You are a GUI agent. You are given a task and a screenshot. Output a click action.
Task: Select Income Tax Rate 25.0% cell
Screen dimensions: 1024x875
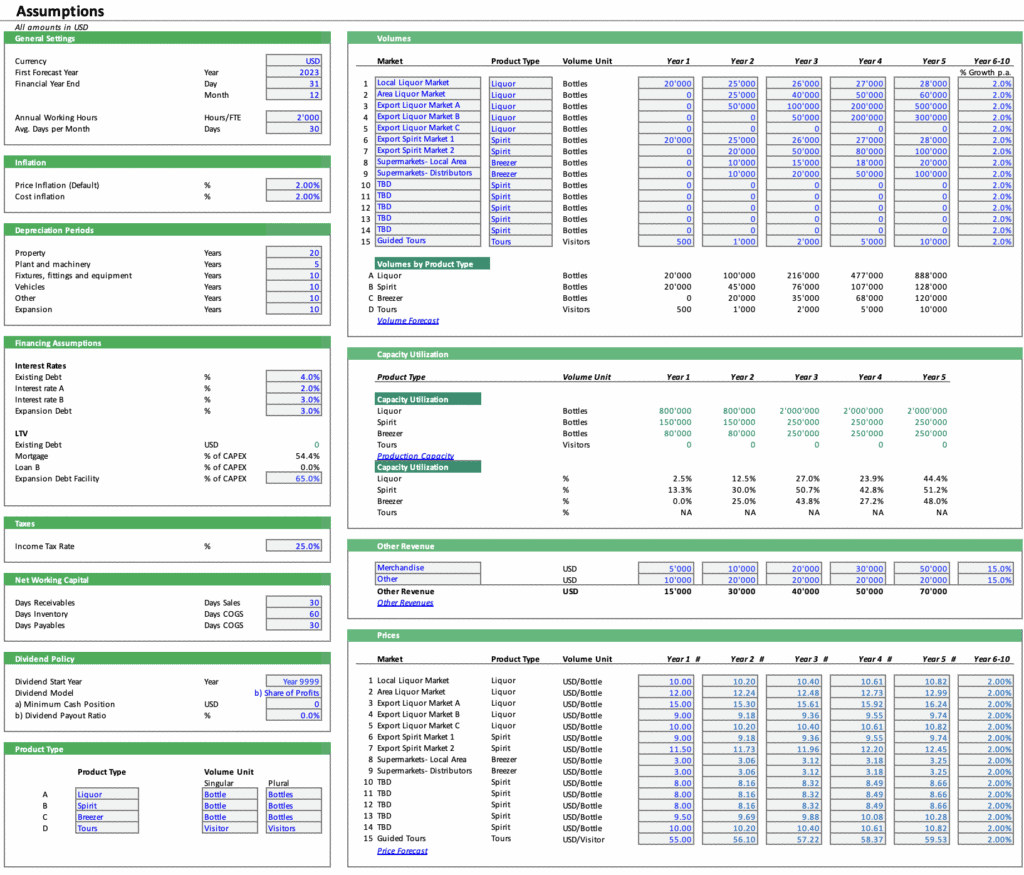point(294,546)
